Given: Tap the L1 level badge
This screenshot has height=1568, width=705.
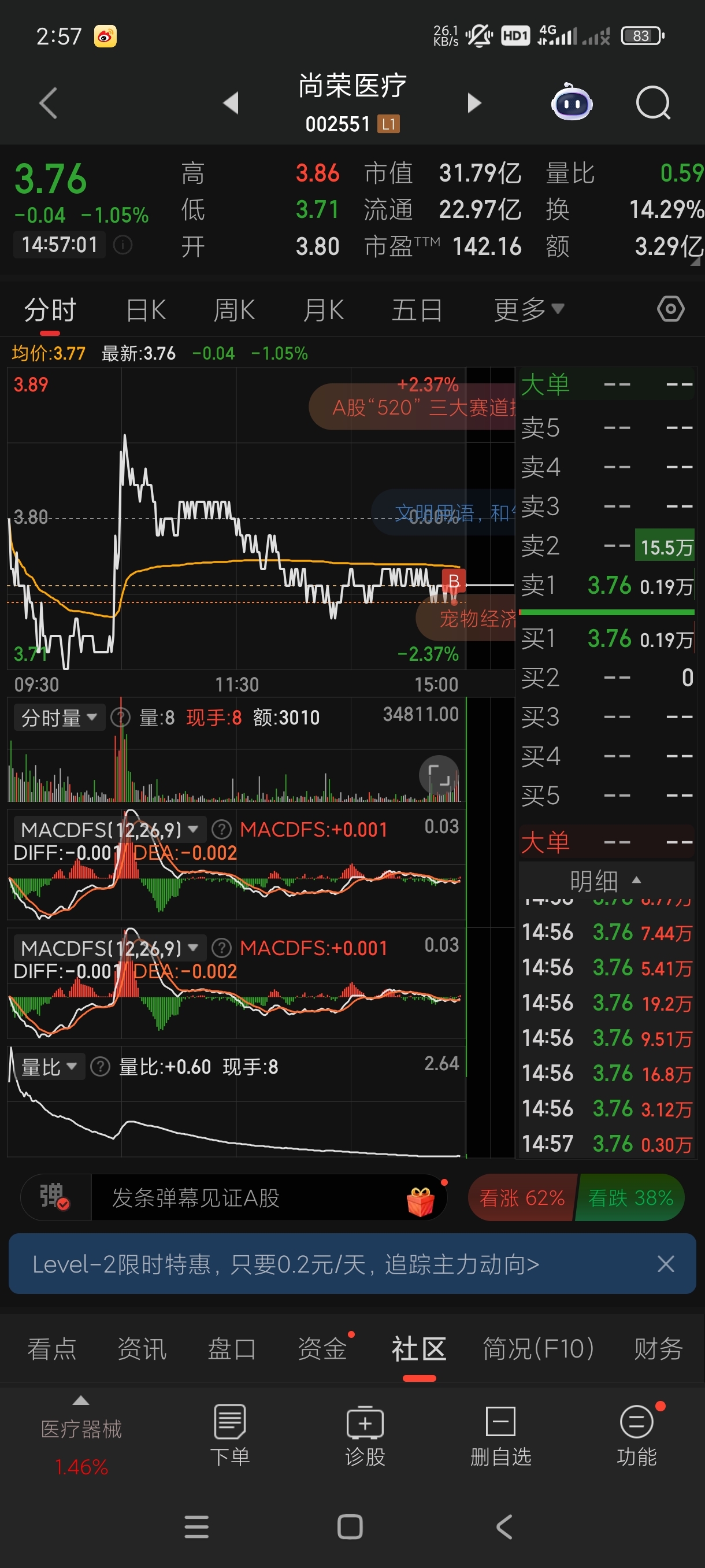Looking at the screenshot, I should (x=389, y=124).
